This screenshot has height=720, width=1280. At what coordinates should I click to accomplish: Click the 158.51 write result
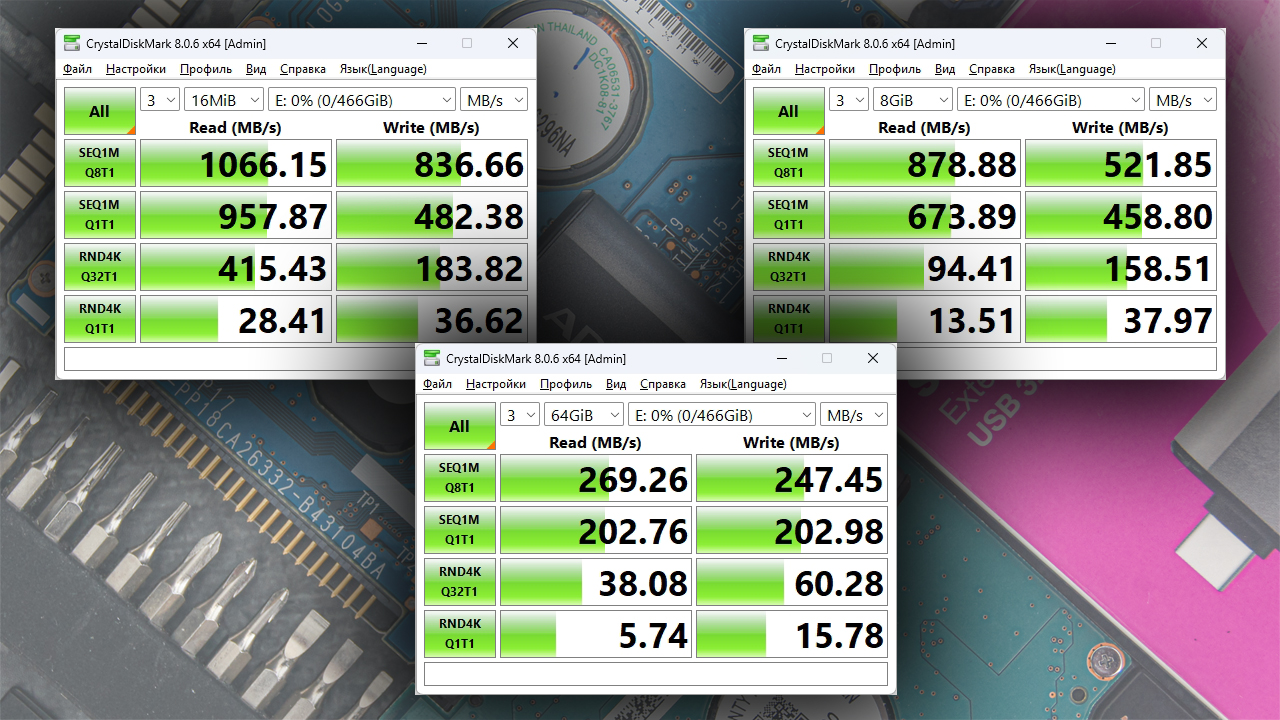pos(1121,267)
